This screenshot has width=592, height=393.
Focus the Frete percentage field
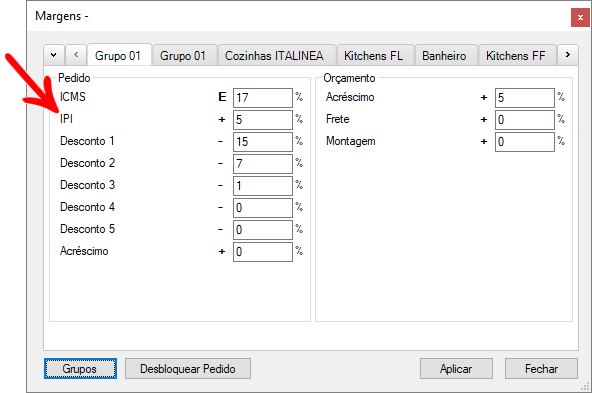[x=525, y=120]
